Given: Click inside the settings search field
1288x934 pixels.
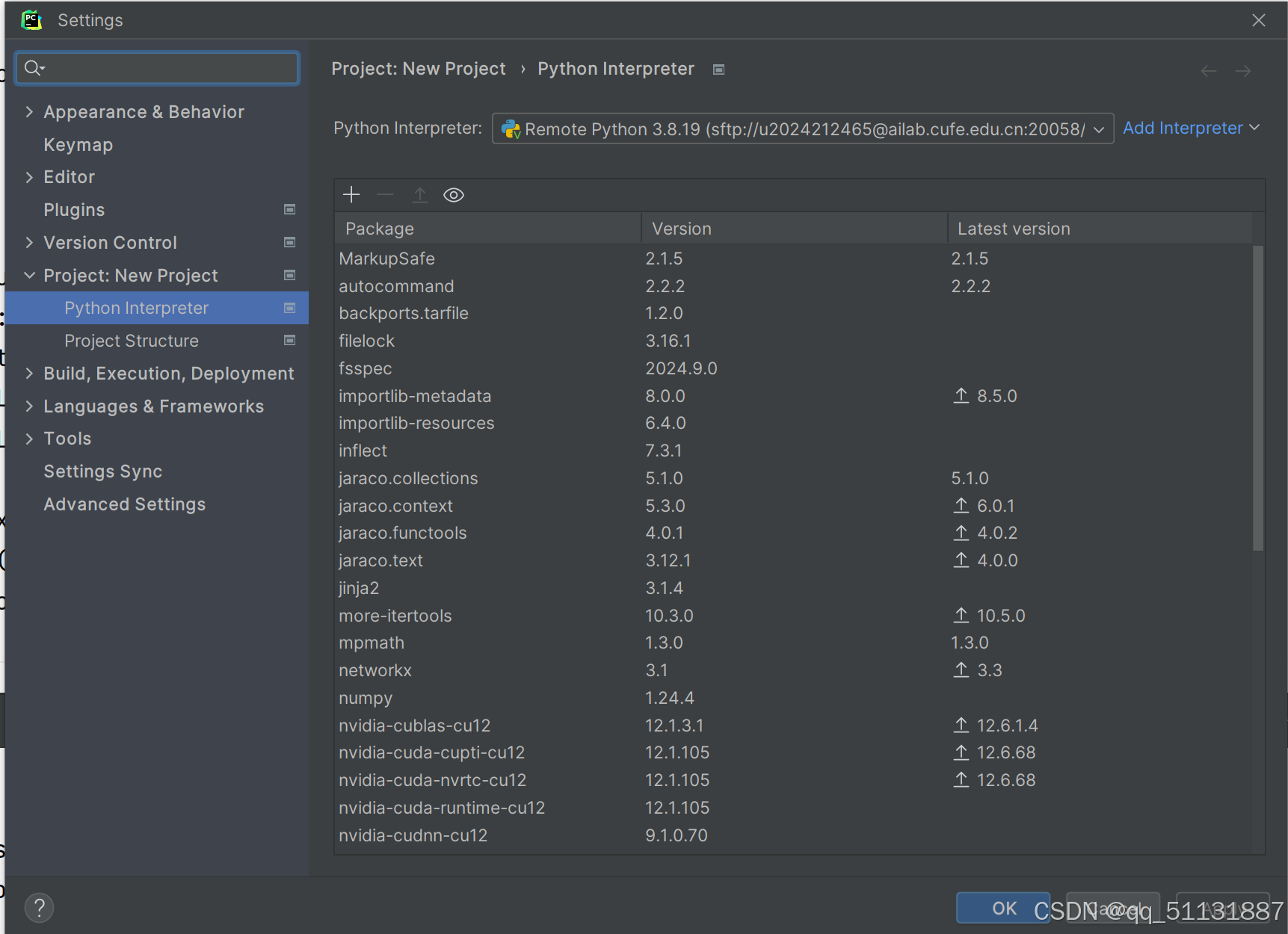Looking at the screenshot, I should click(x=157, y=67).
